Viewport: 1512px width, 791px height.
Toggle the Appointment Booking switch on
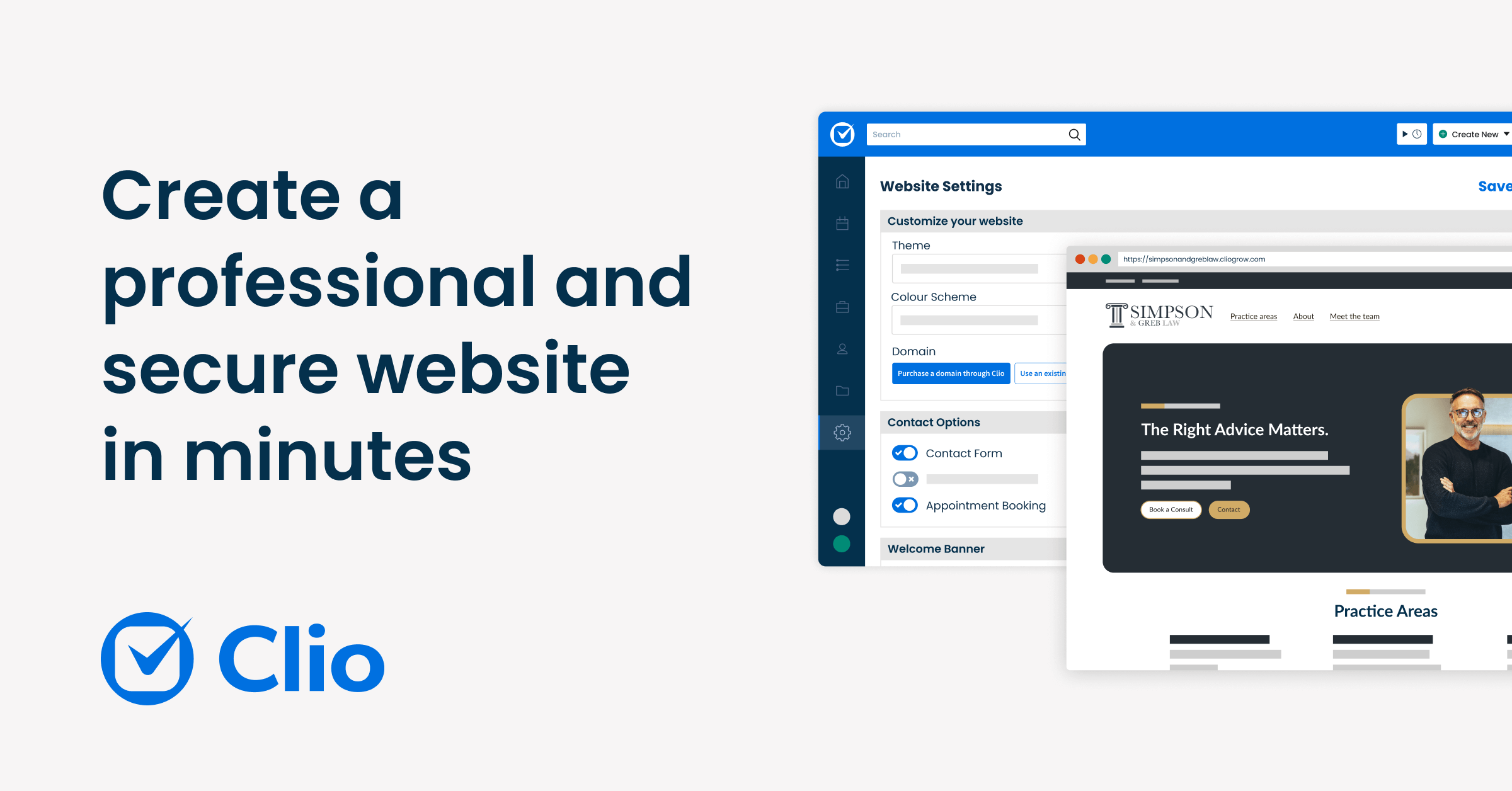coord(904,505)
